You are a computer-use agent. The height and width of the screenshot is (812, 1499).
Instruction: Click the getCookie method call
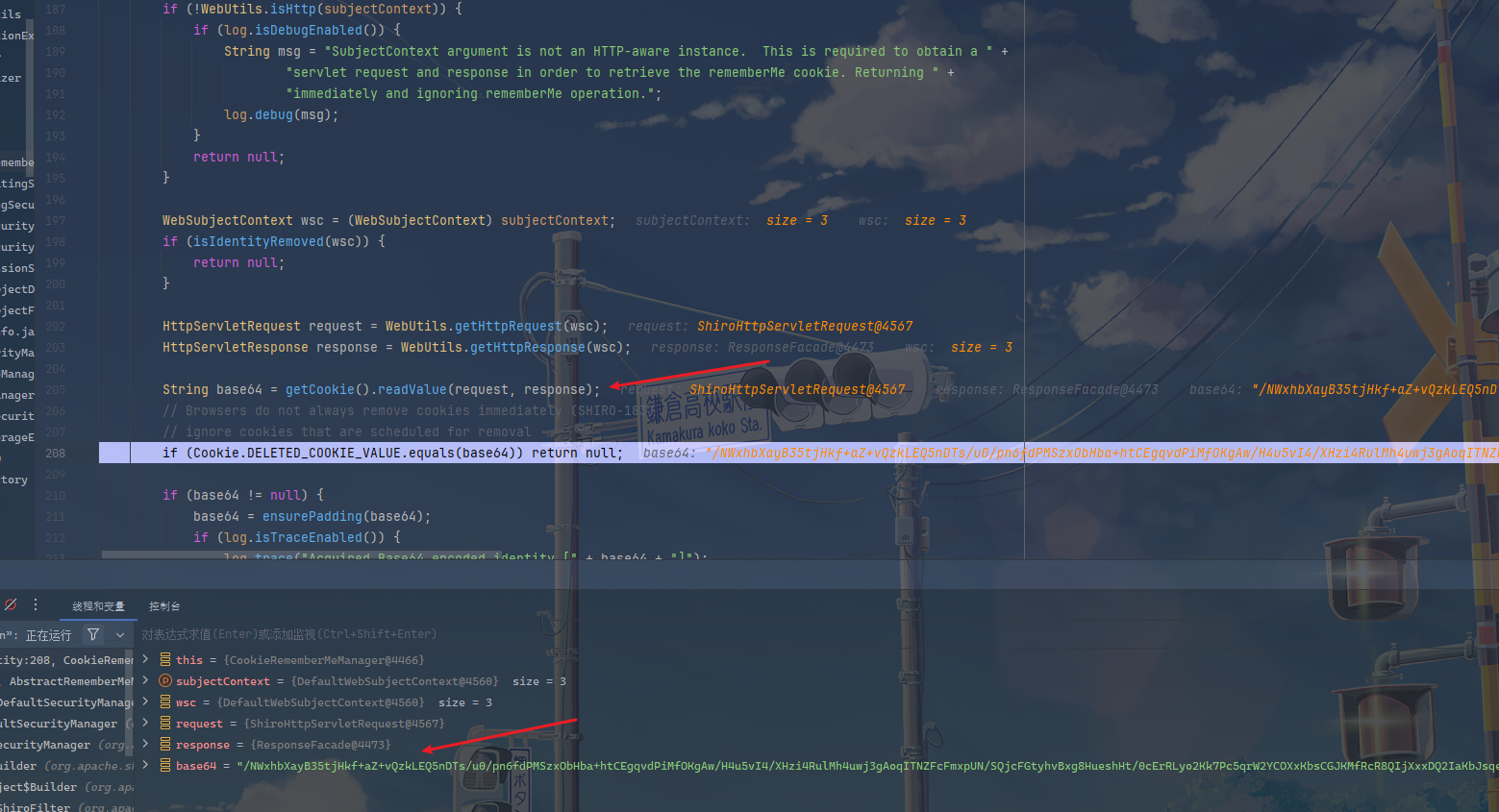pos(319,389)
